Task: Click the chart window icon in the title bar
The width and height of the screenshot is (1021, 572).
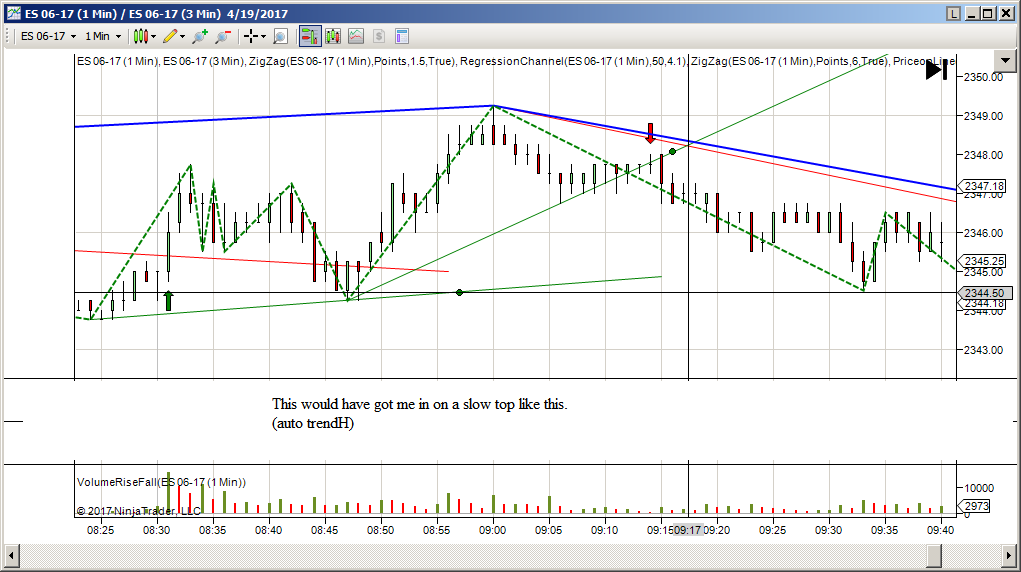Action: (14, 13)
